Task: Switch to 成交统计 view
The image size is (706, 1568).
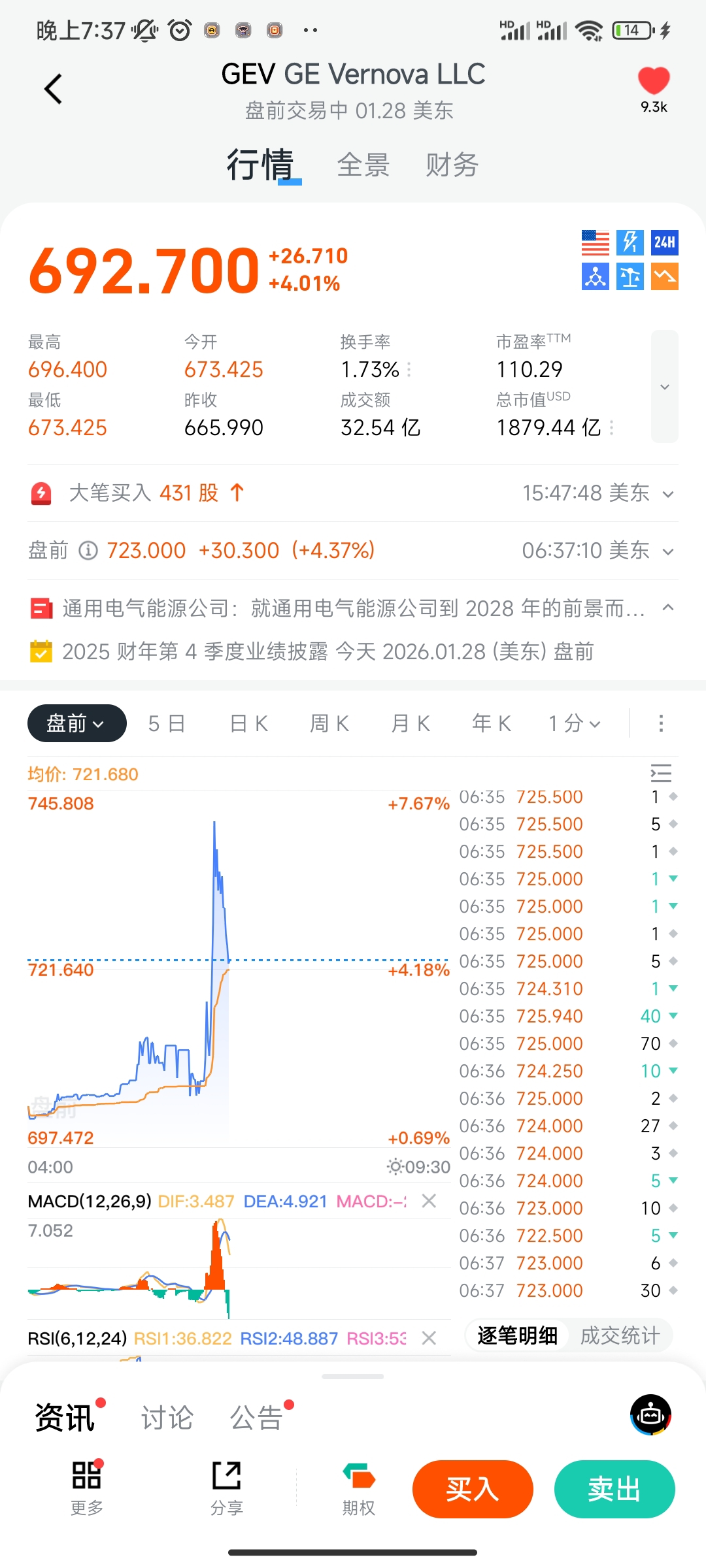Action: click(x=620, y=1335)
